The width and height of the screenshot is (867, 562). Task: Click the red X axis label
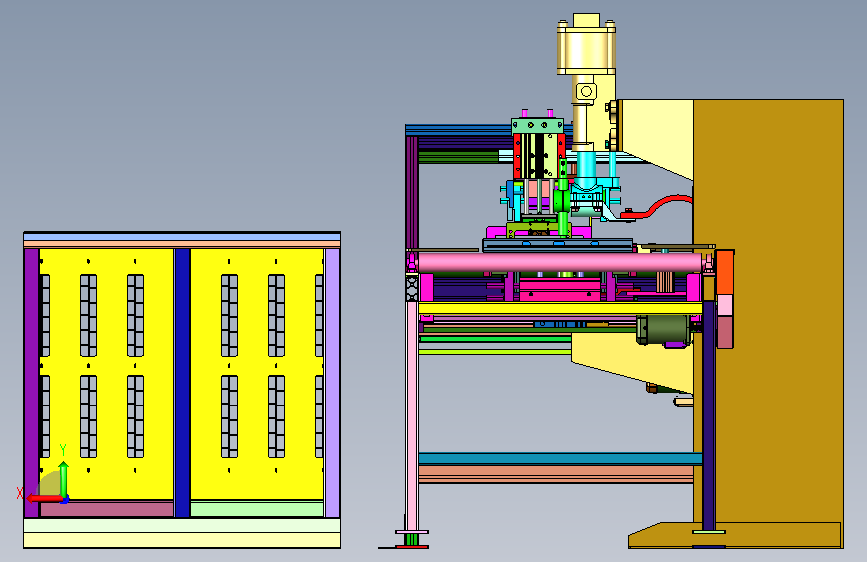20,493
